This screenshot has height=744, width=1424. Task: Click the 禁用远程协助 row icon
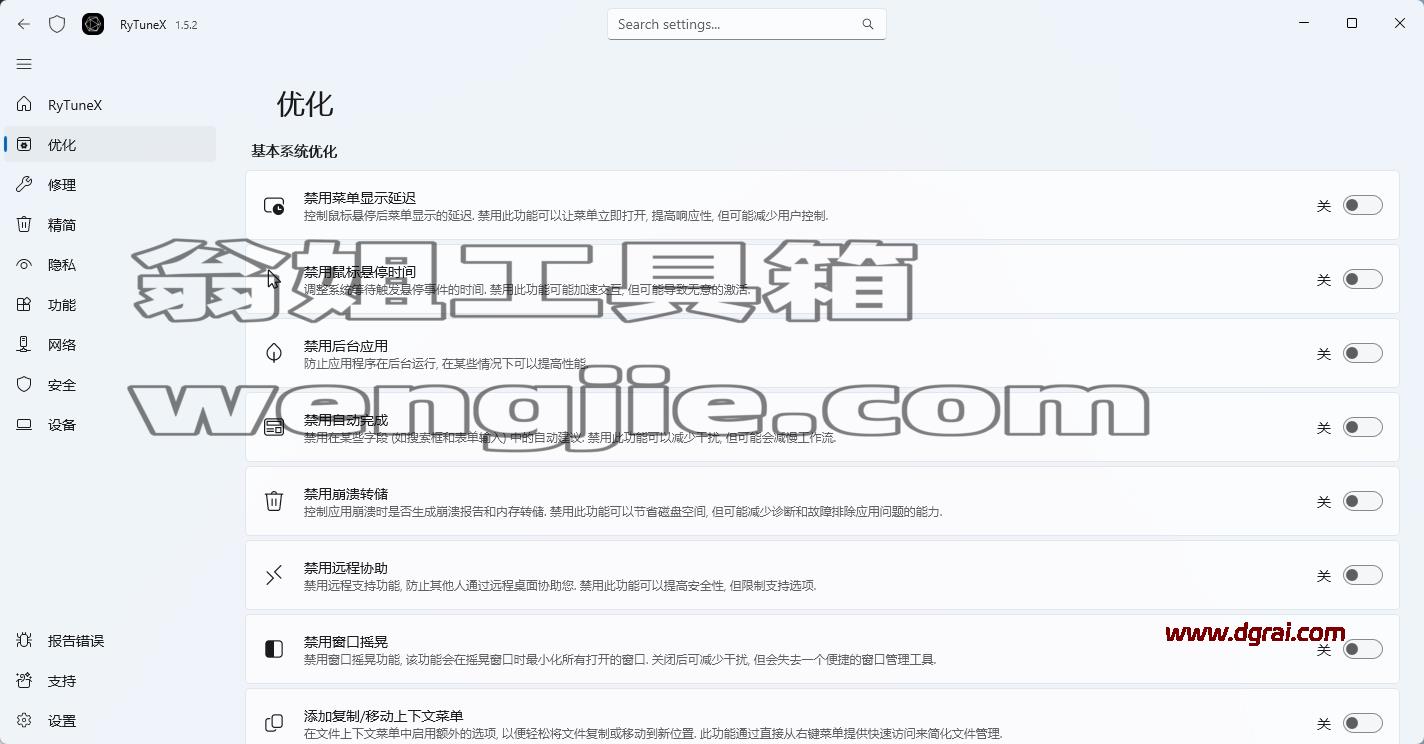274,575
